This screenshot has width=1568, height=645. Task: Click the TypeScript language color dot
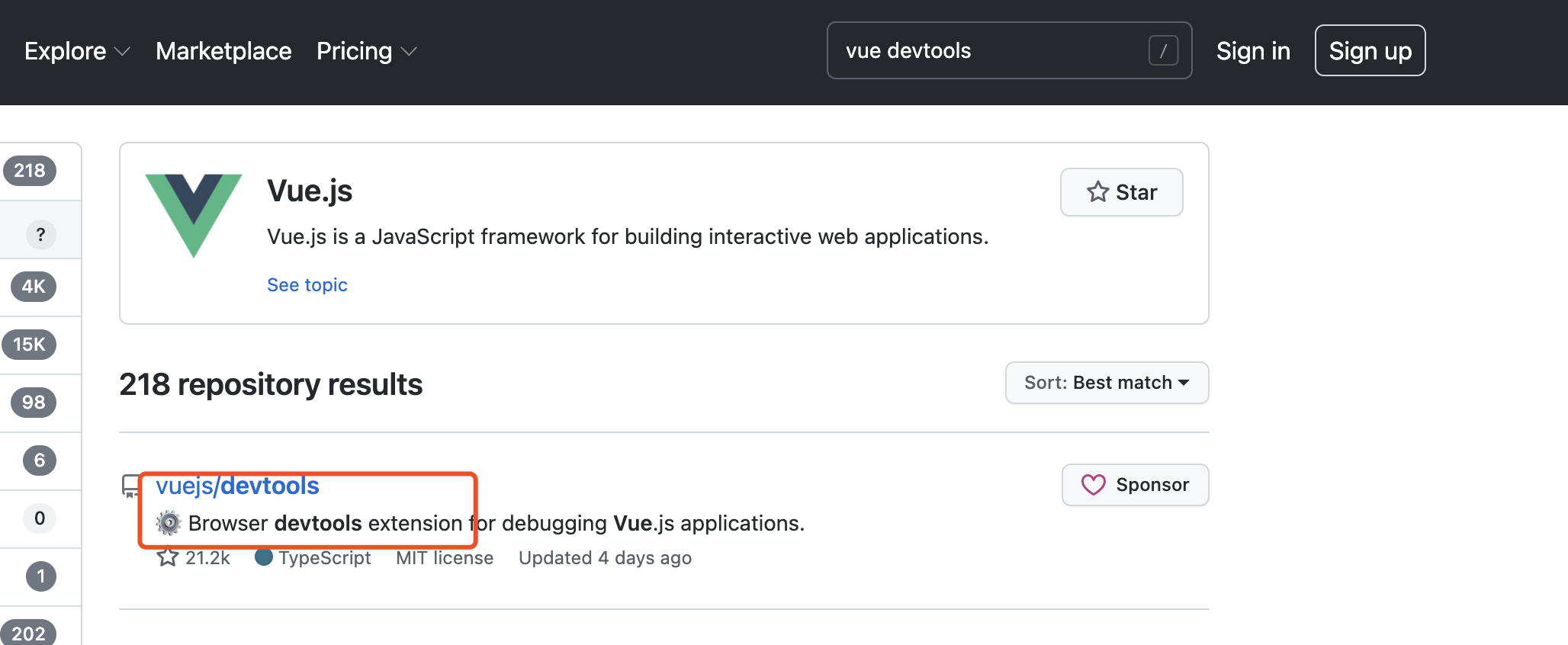pyautogui.click(x=264, y=557)
